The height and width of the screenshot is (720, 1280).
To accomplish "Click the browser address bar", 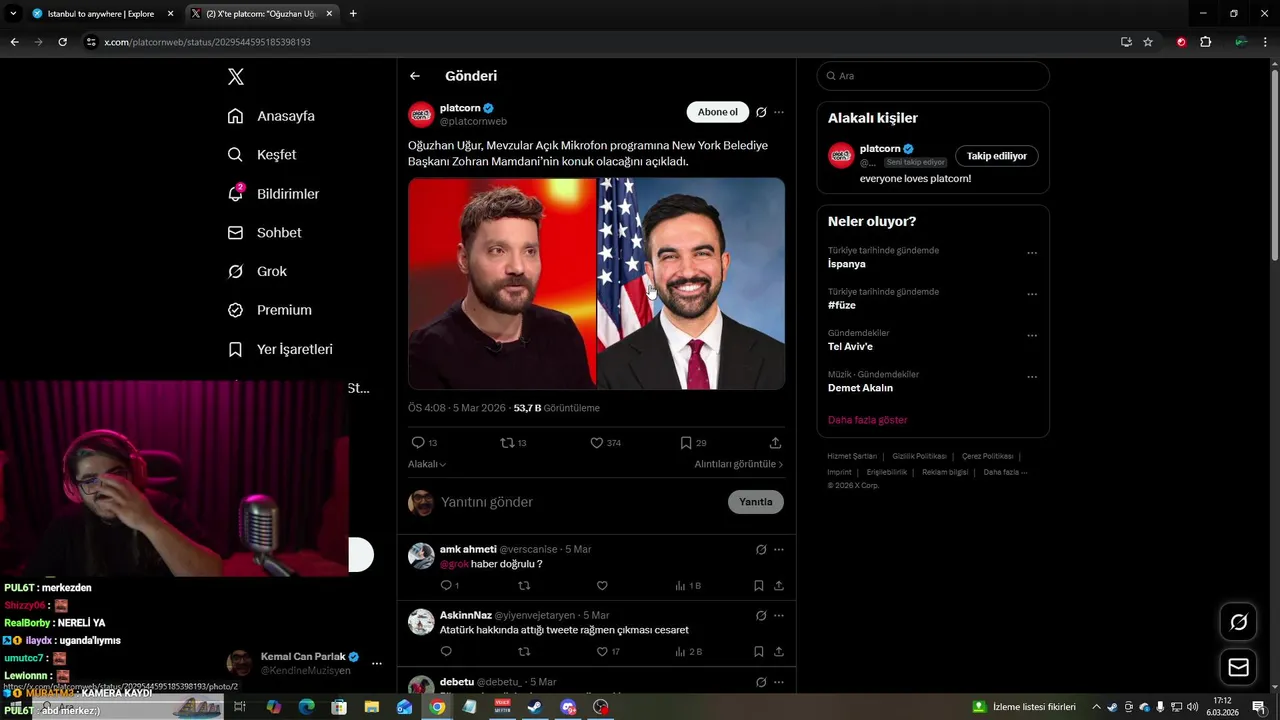I will 600,42.
